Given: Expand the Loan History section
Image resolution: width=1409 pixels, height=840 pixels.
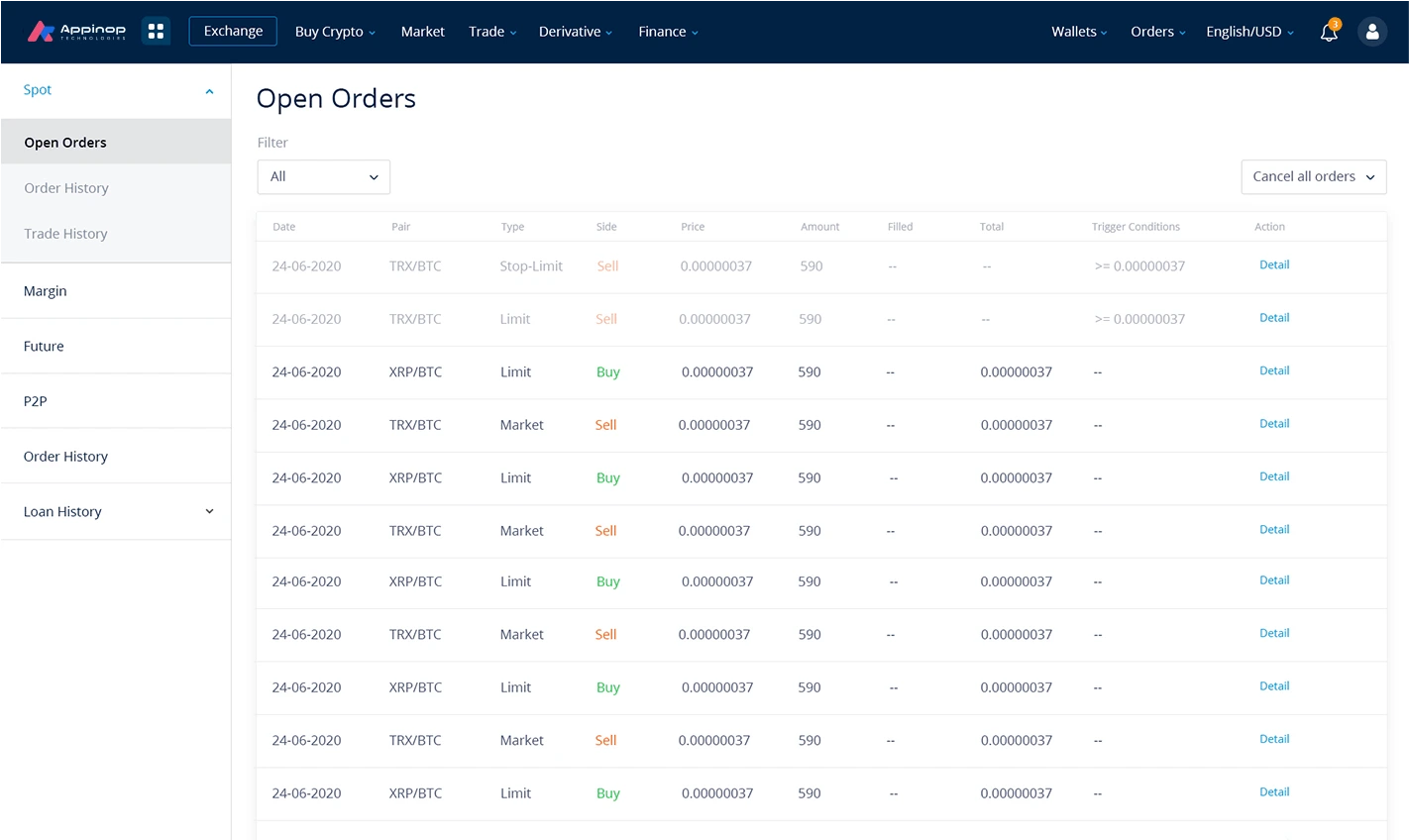Looking at the screenshot, I should 209,511.
